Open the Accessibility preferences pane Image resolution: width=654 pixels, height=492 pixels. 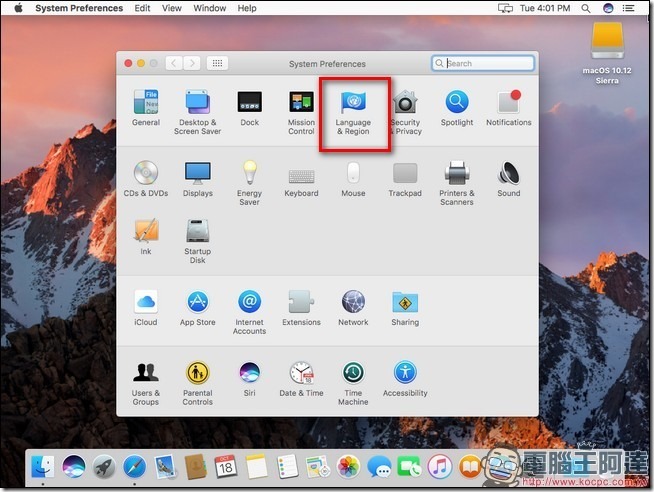point(405,379)
